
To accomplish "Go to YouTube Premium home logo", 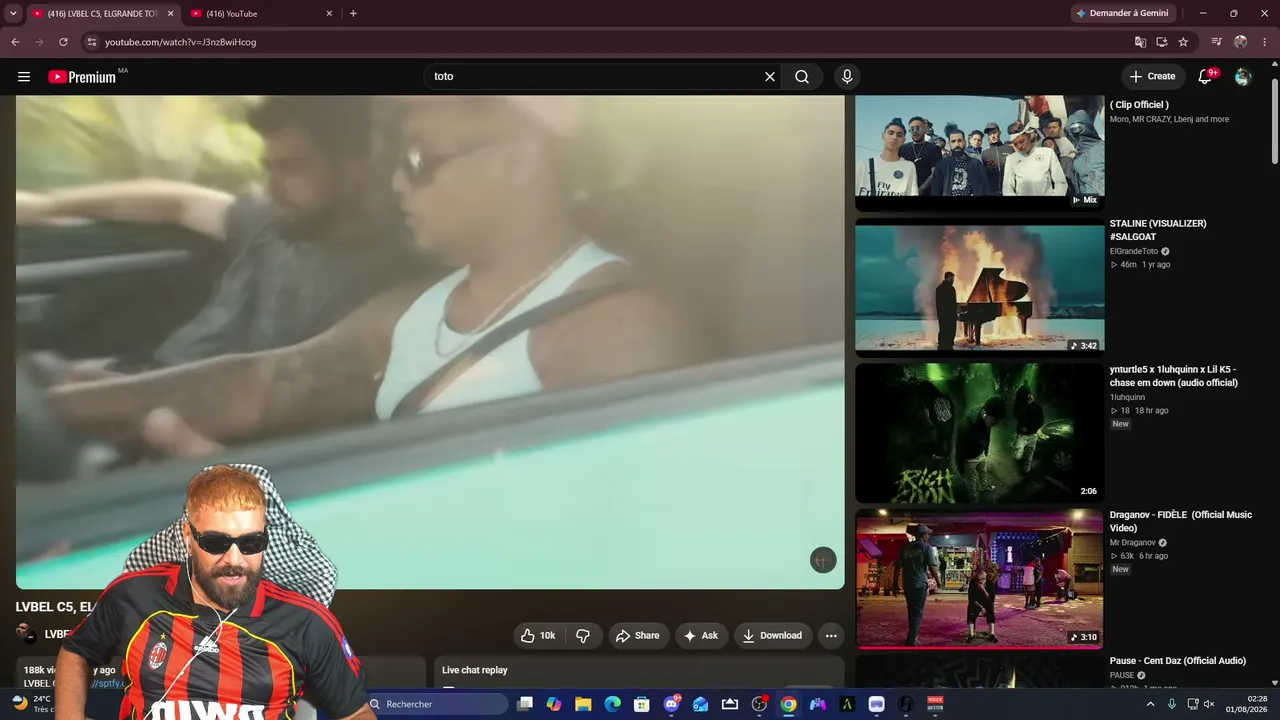I will (x=82, y=77).
